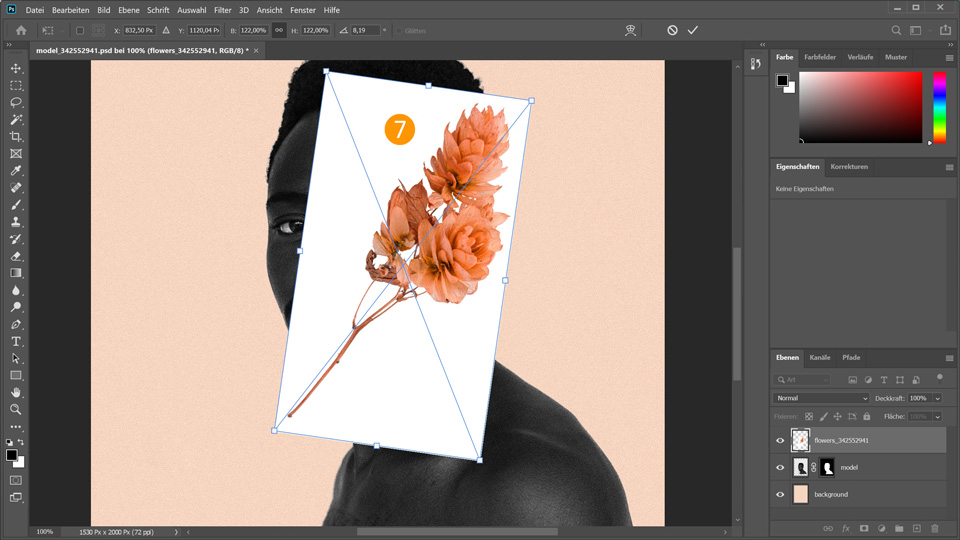Delete layer trash button
The image size is (960, 540).
pyautogui.click(x=934, y=528)
